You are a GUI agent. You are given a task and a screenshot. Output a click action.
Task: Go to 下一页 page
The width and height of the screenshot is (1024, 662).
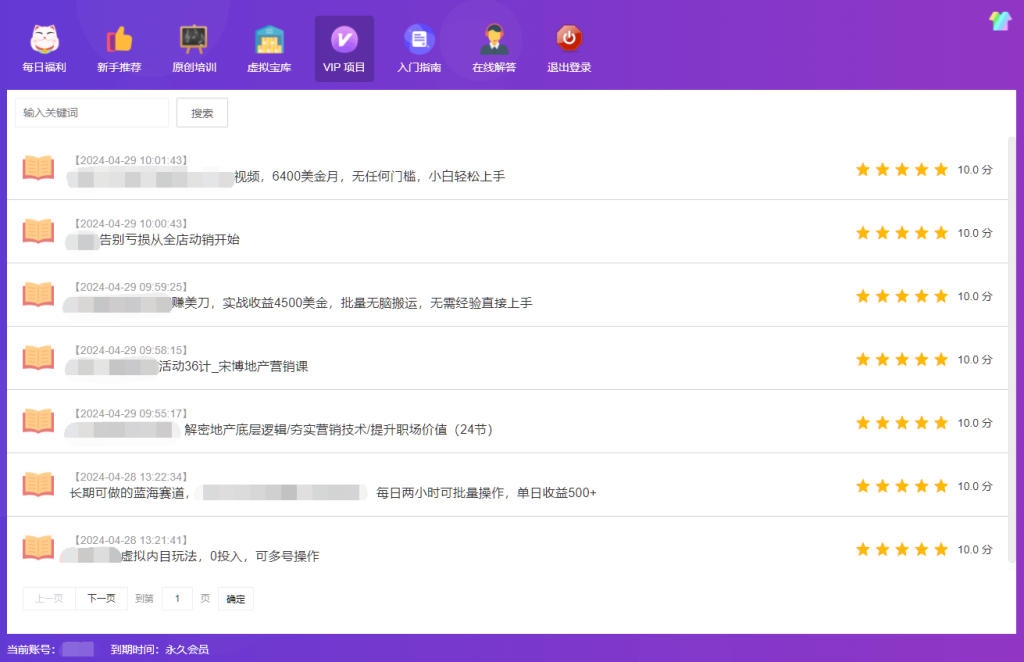point(101,599)
